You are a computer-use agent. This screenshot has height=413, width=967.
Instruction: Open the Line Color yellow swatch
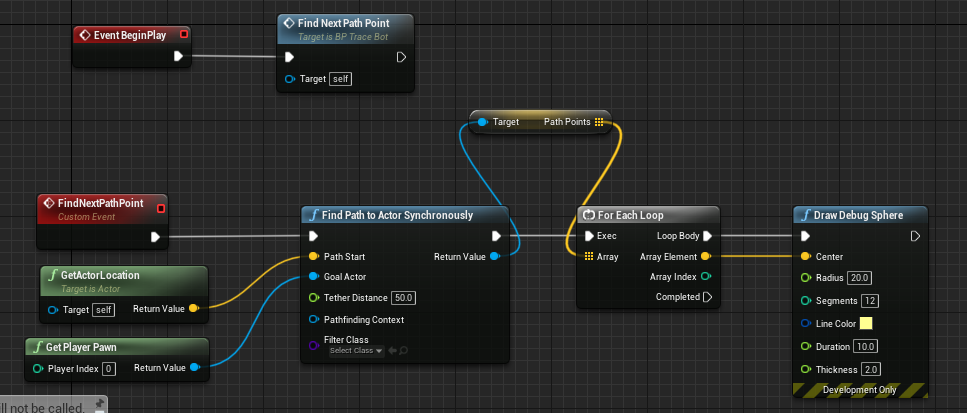(866, 324)
